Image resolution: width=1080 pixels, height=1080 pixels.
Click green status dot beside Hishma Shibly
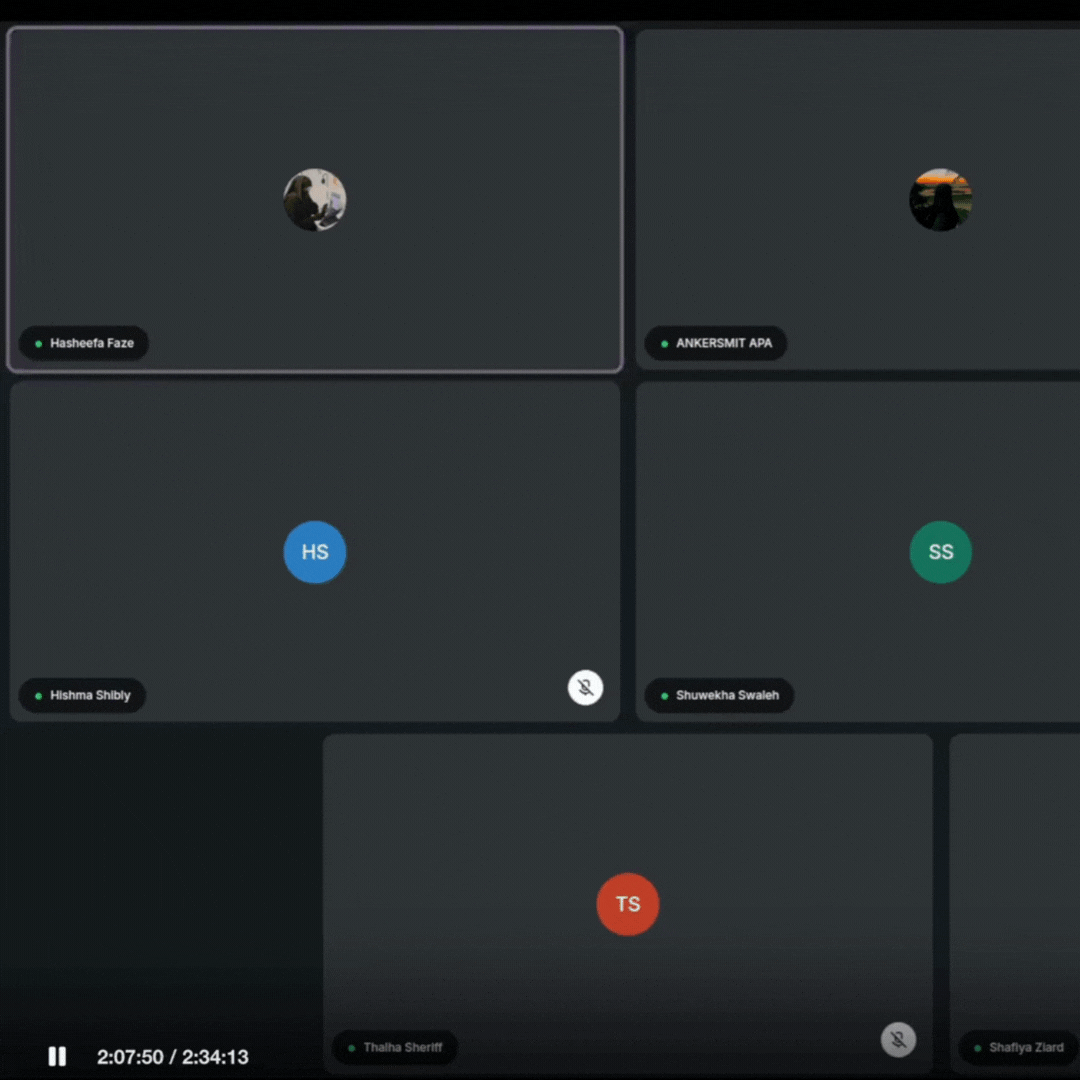pos(39,696)
